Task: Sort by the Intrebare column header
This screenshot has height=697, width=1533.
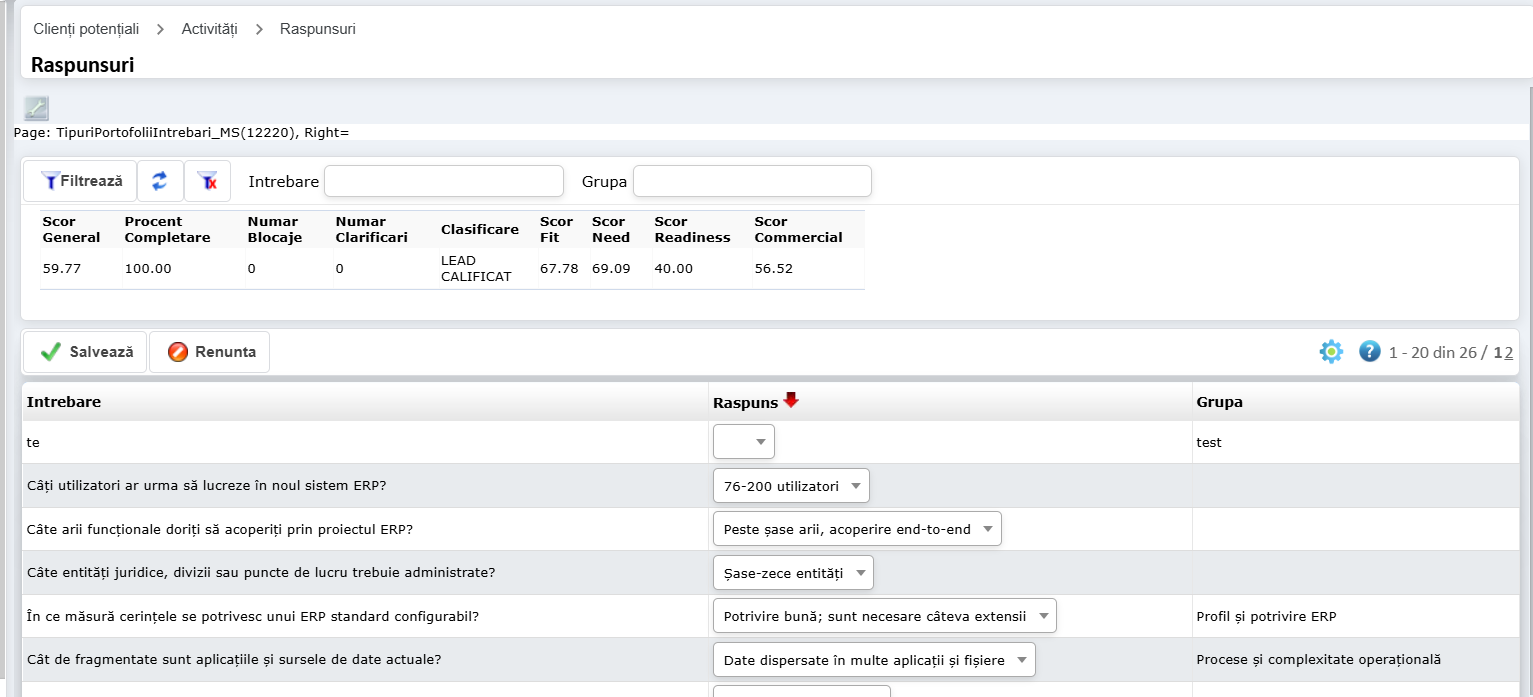Action: 64,402
